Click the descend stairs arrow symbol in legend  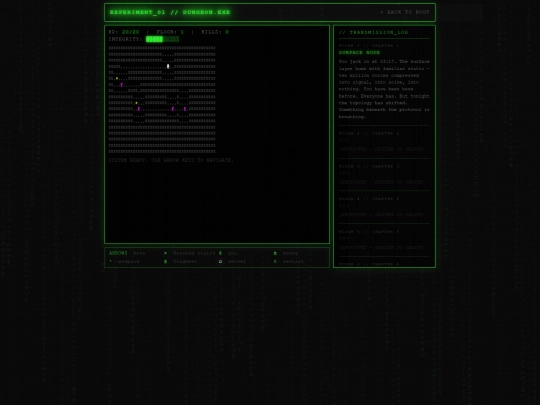coord(166,253)
